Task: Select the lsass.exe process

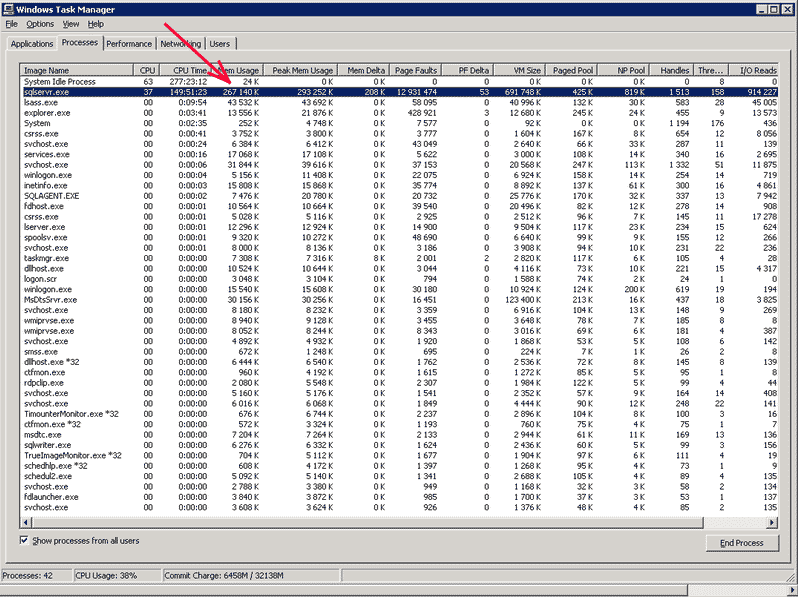Action: 399,102
